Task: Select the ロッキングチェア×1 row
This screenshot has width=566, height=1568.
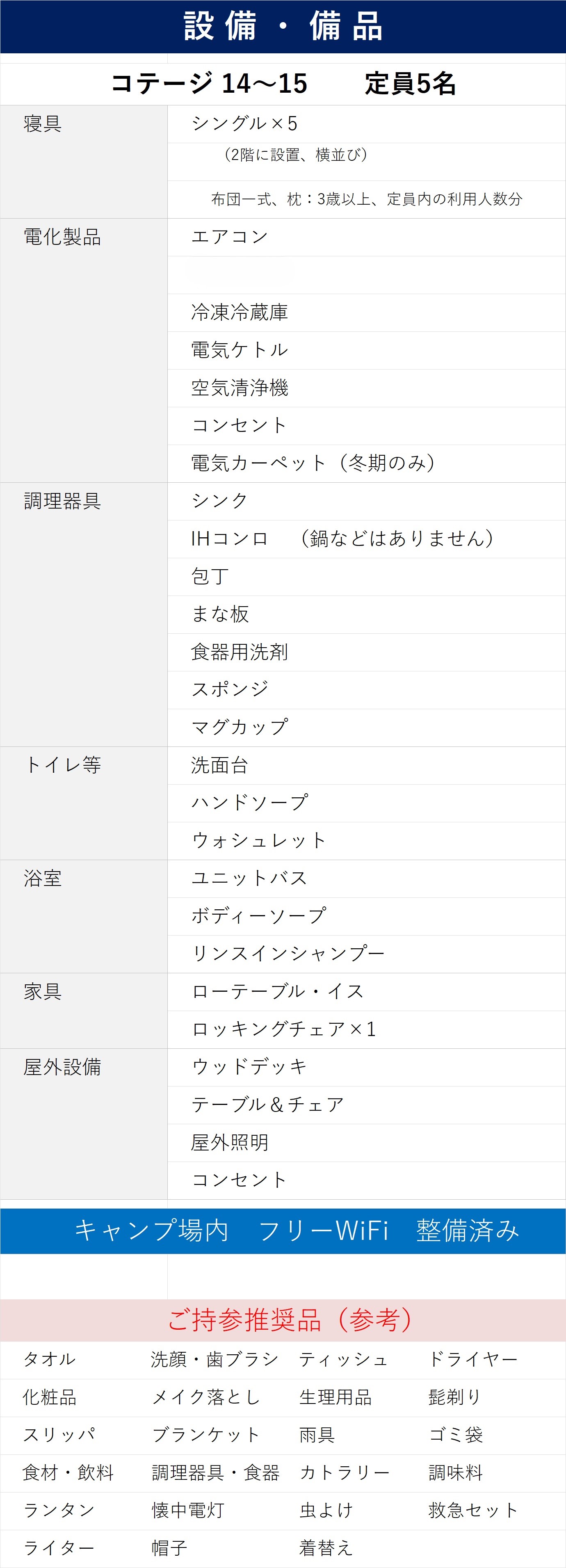Action: [366, 1030]
